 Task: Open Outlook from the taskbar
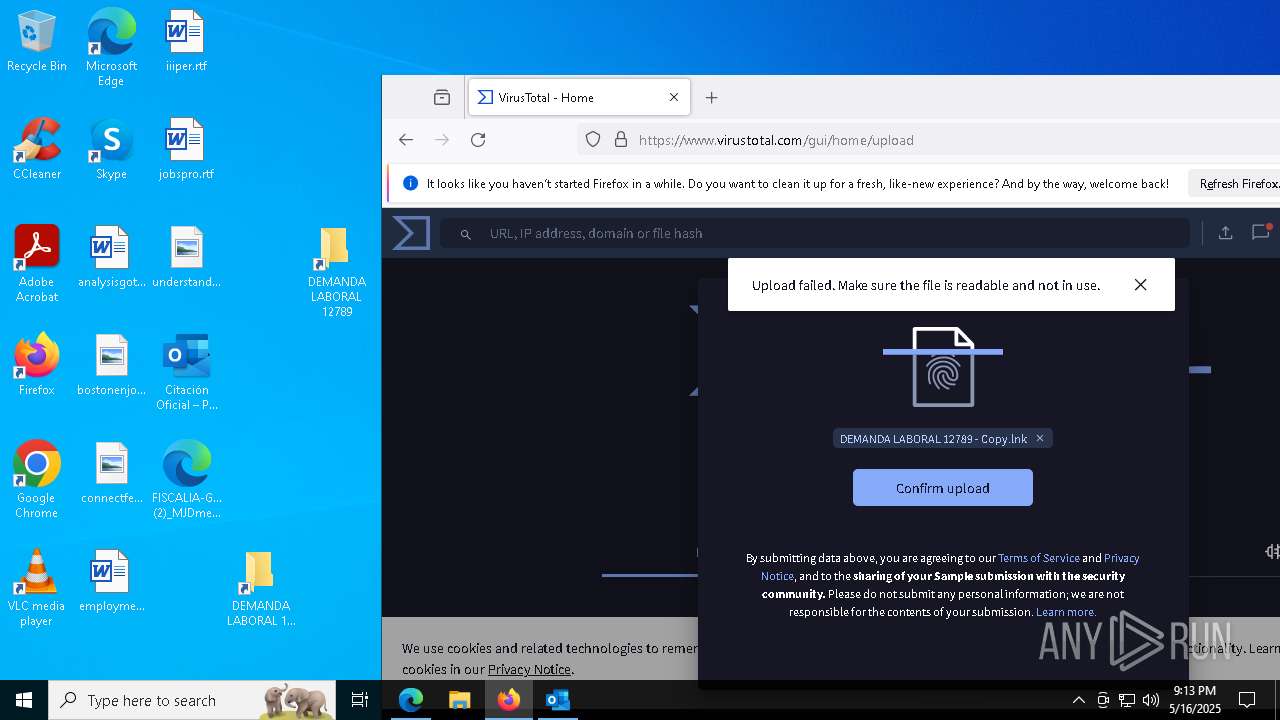(557, 700)
